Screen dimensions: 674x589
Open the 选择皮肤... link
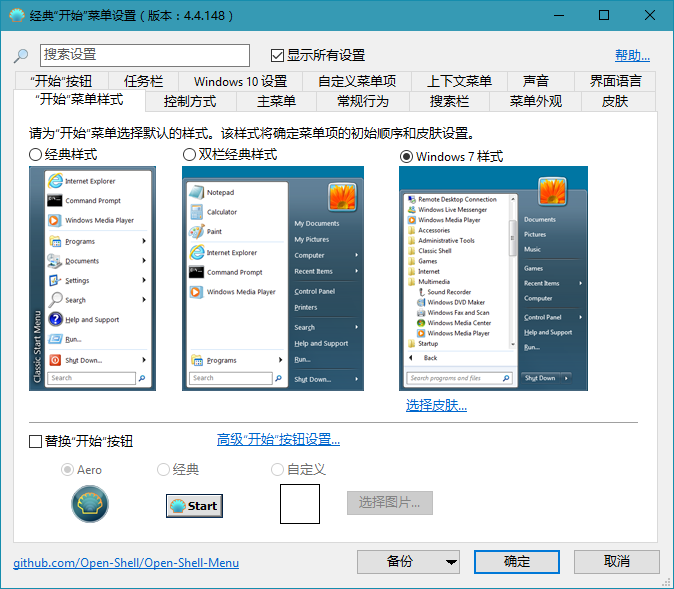436,405
